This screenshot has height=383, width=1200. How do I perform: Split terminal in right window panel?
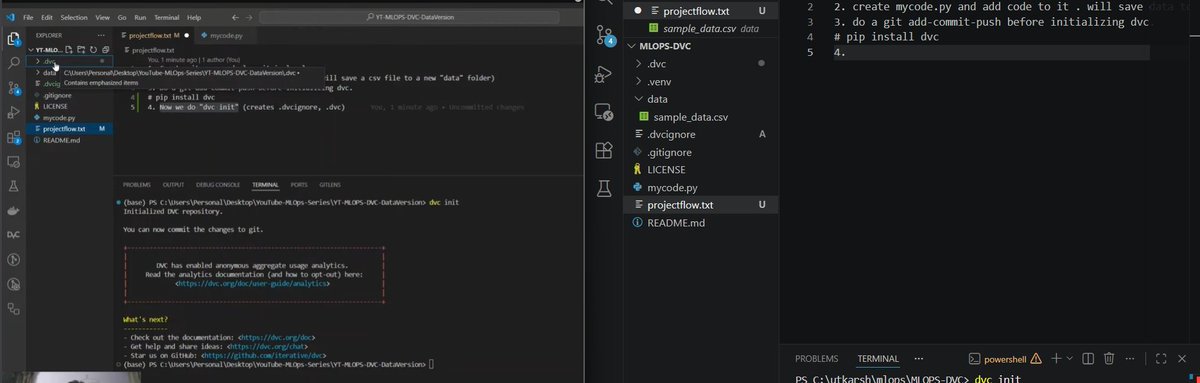click(1089, 358)
